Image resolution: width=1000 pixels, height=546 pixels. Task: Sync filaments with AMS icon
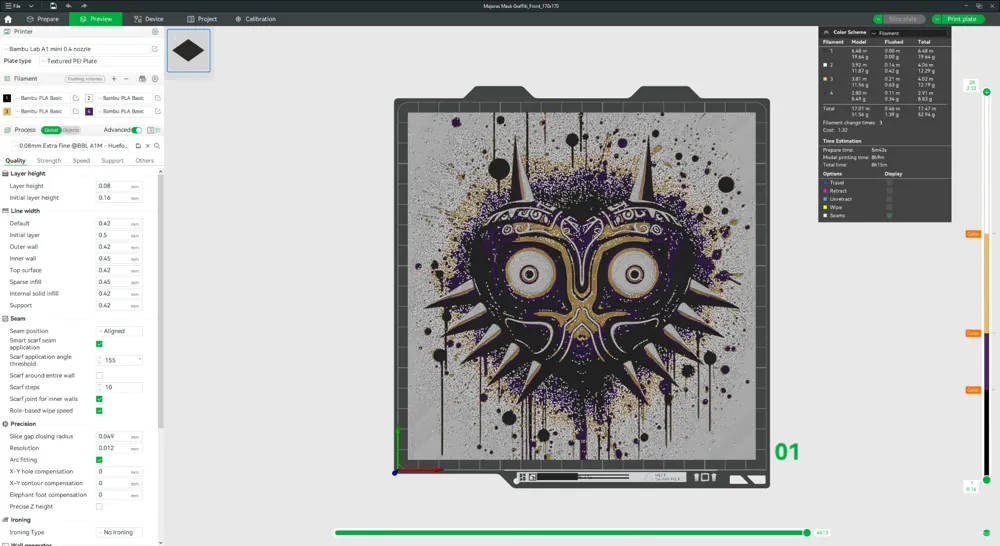click(142, 79)
